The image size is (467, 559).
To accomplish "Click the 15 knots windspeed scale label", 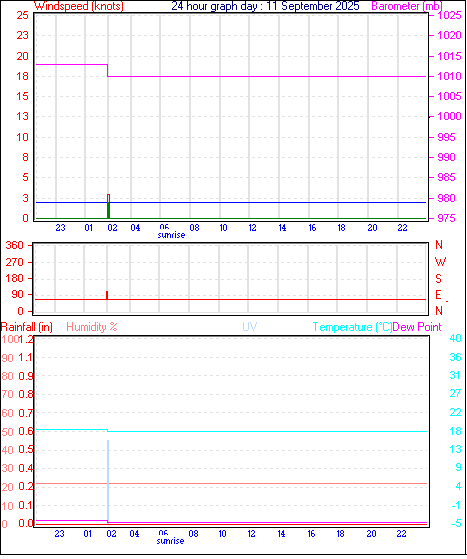I will point(22,96).
